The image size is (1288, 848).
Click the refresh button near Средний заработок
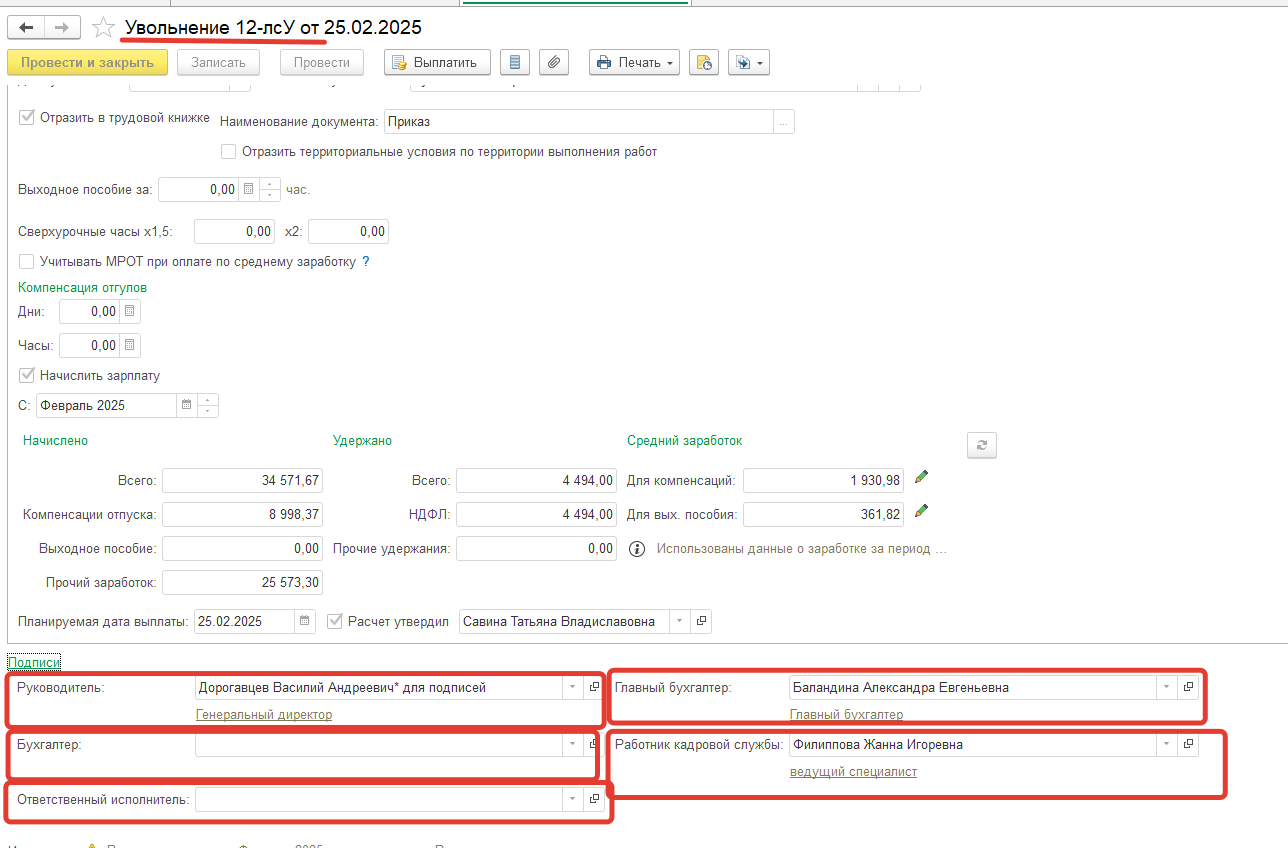(x=981, y=446)
